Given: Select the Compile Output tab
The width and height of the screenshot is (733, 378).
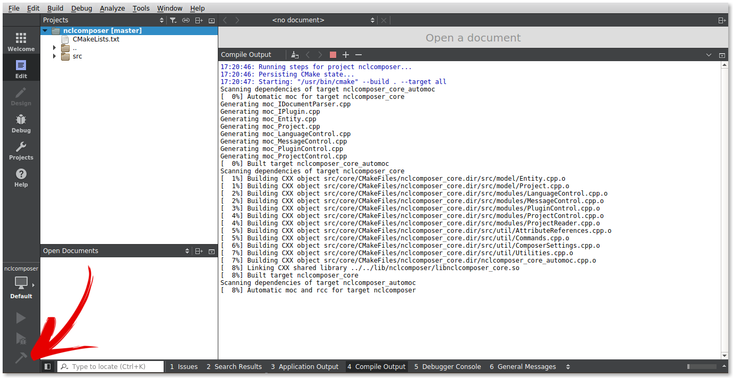Looking at the screenshot, I should coord(376,367).
